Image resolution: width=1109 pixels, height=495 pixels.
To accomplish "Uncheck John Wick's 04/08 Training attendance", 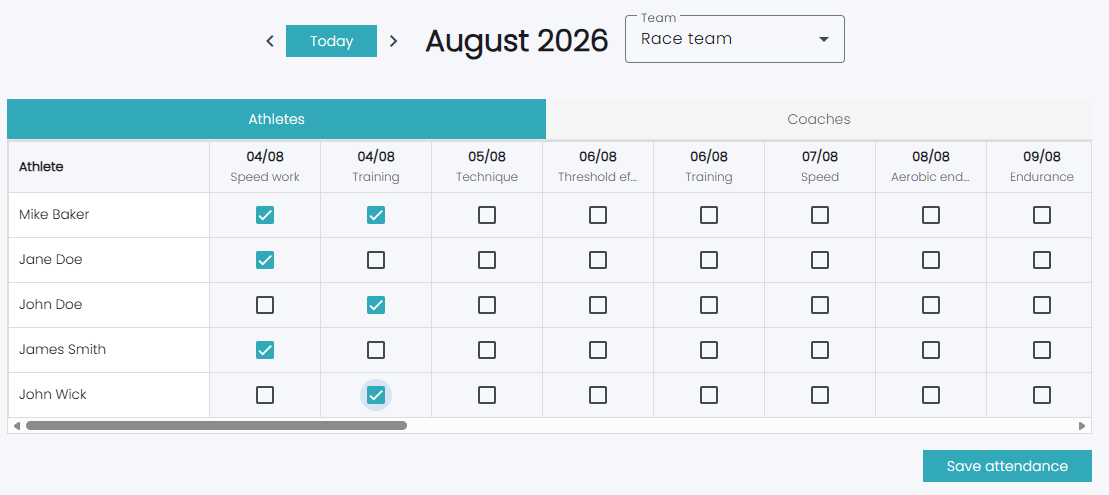I will (x=376, y=395).
